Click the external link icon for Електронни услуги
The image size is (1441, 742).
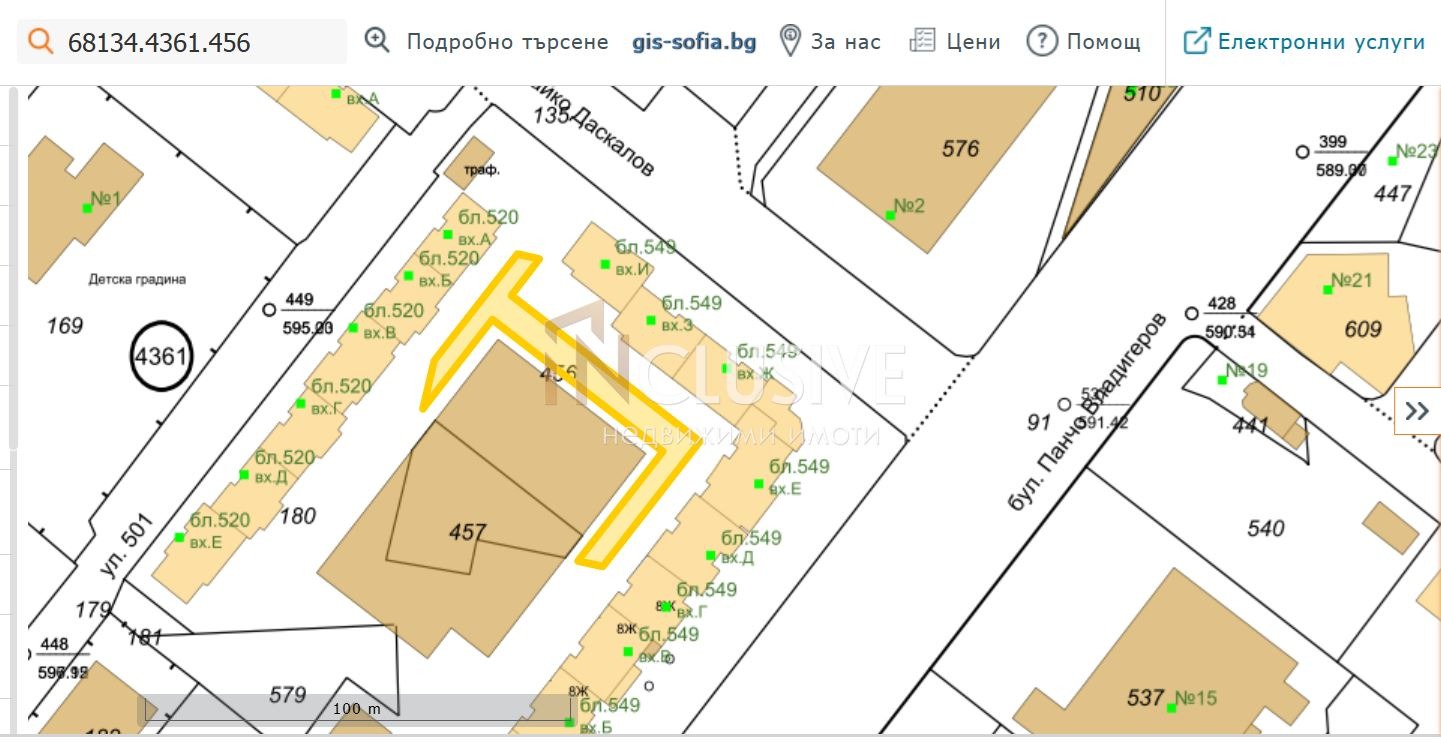[x=1196, y=42]
